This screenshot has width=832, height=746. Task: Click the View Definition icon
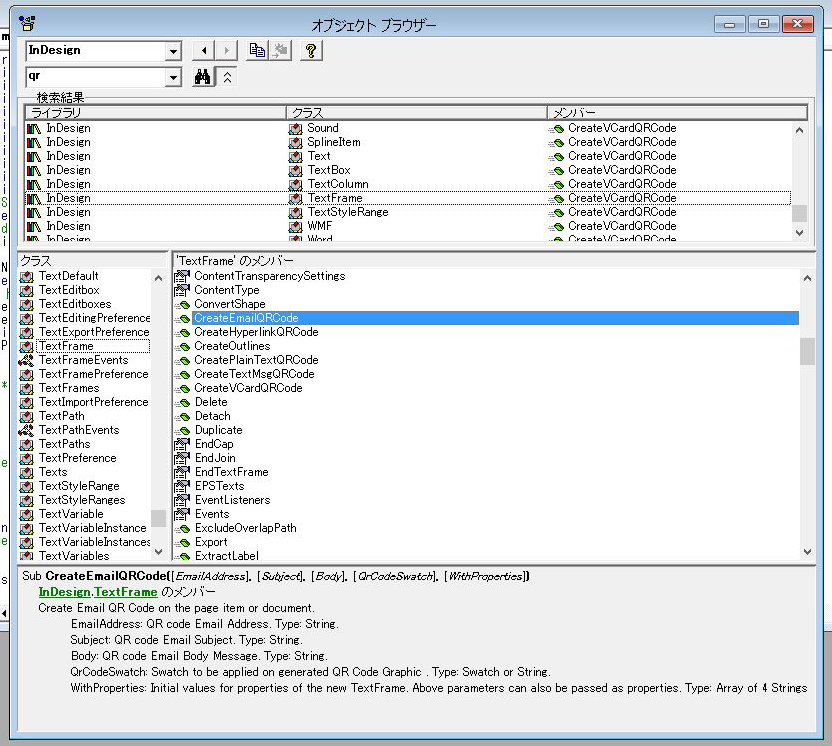[280, 51]
